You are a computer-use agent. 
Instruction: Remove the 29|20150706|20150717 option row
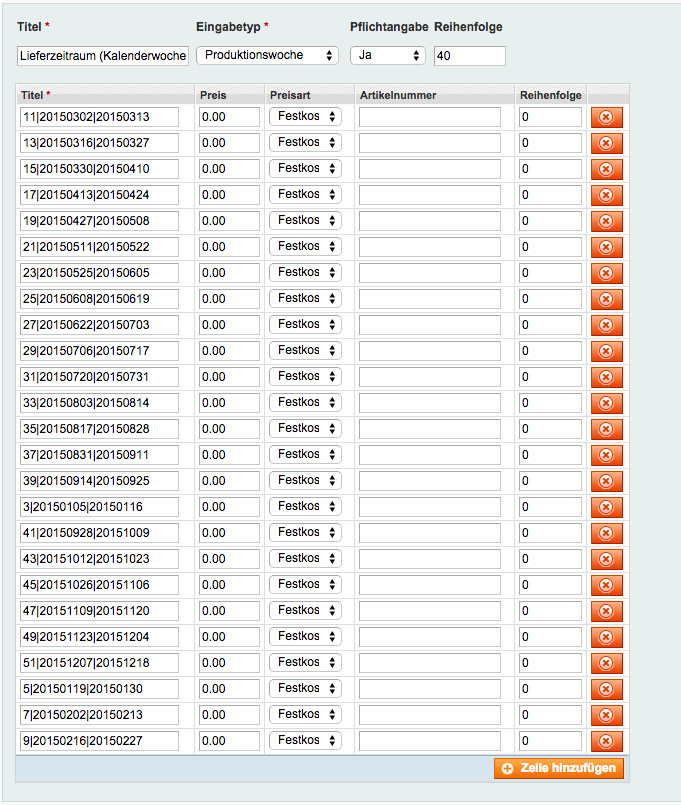(x=606, y=351)
